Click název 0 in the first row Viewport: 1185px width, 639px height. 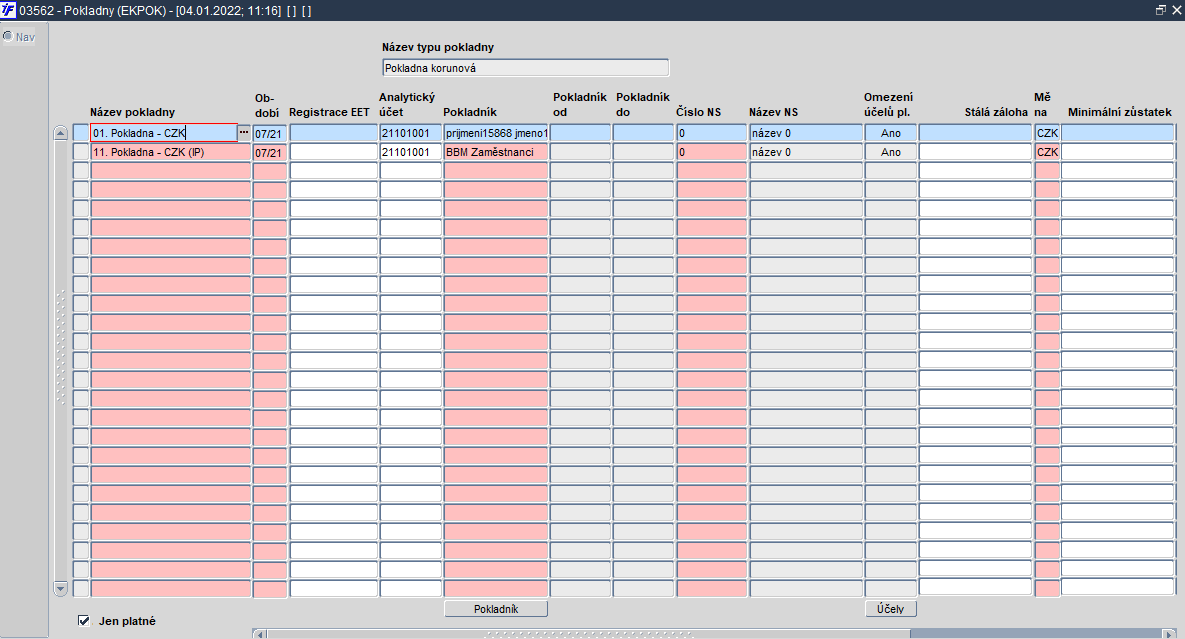point(806,133)
